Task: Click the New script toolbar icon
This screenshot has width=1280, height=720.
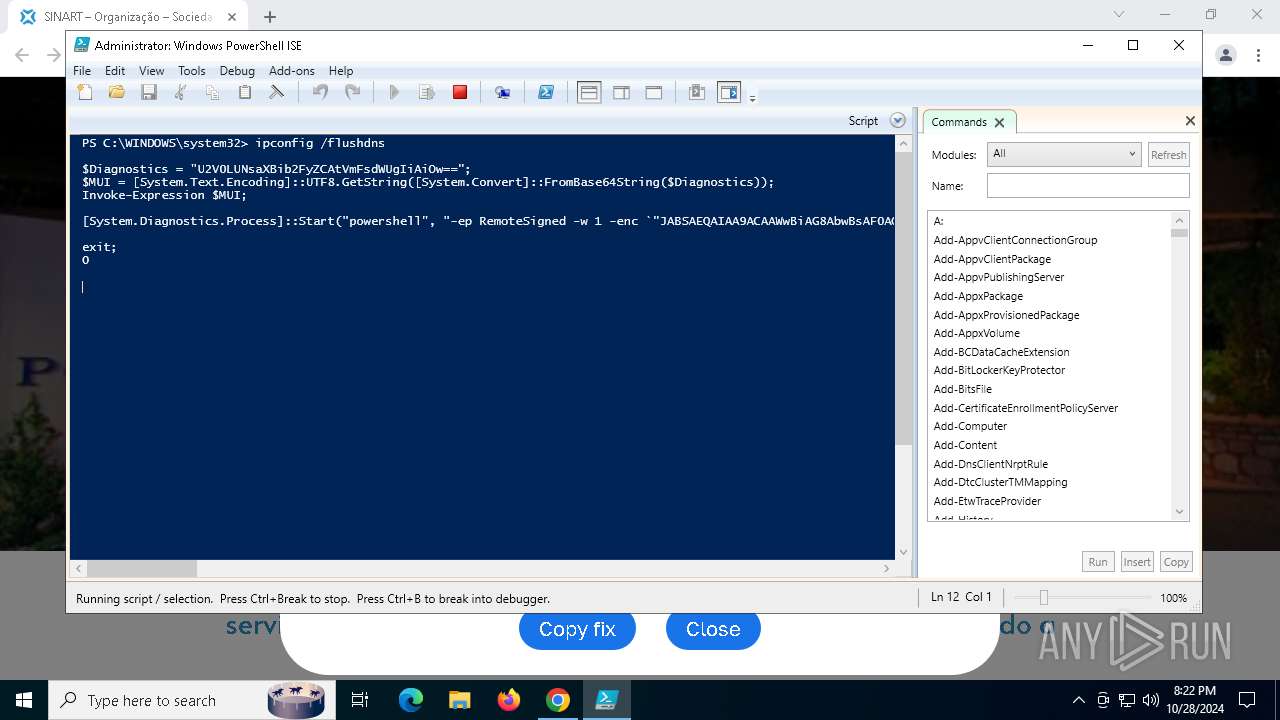Action: pos(85,92)
